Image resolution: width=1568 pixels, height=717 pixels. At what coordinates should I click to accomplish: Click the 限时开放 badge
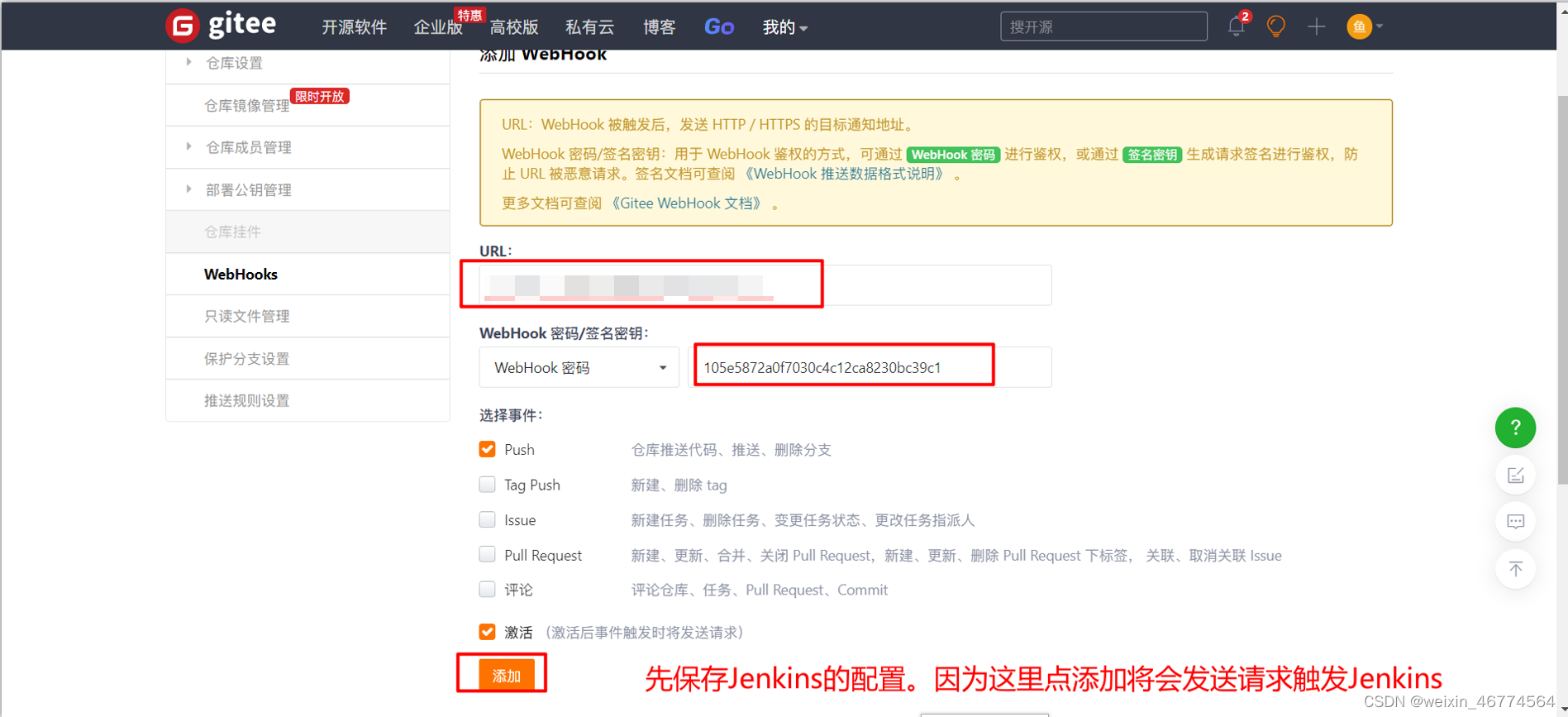[320, 97]
